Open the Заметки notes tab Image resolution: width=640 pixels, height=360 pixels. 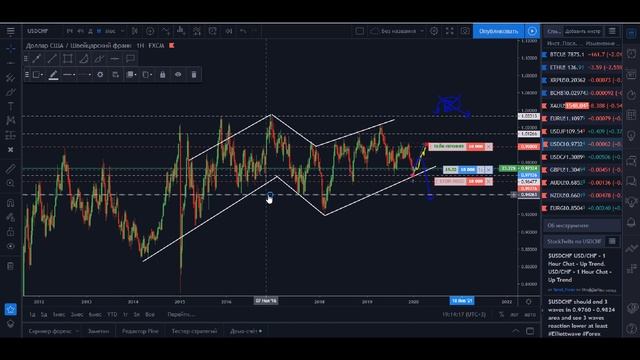(98, 331)
